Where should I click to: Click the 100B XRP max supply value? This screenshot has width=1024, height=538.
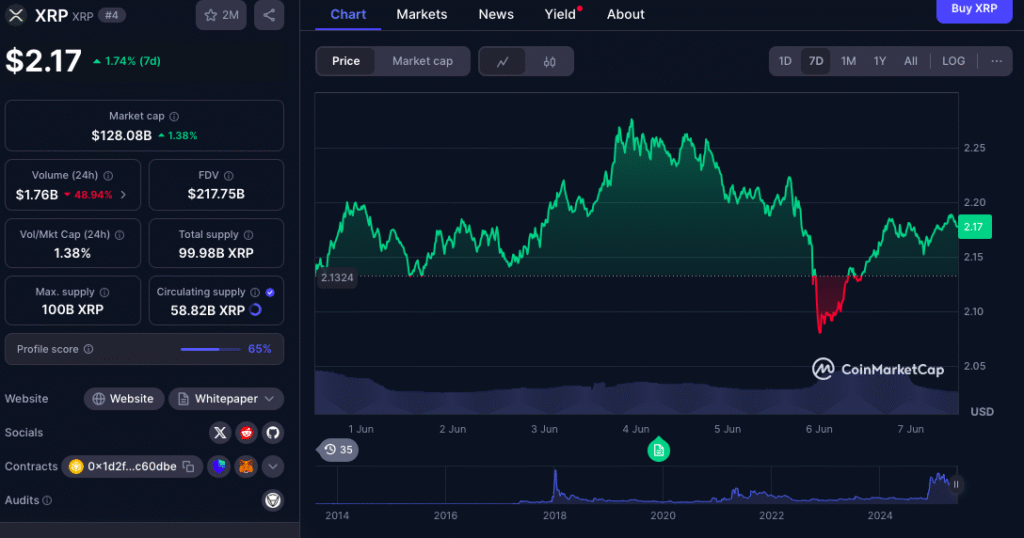[72, 310]
